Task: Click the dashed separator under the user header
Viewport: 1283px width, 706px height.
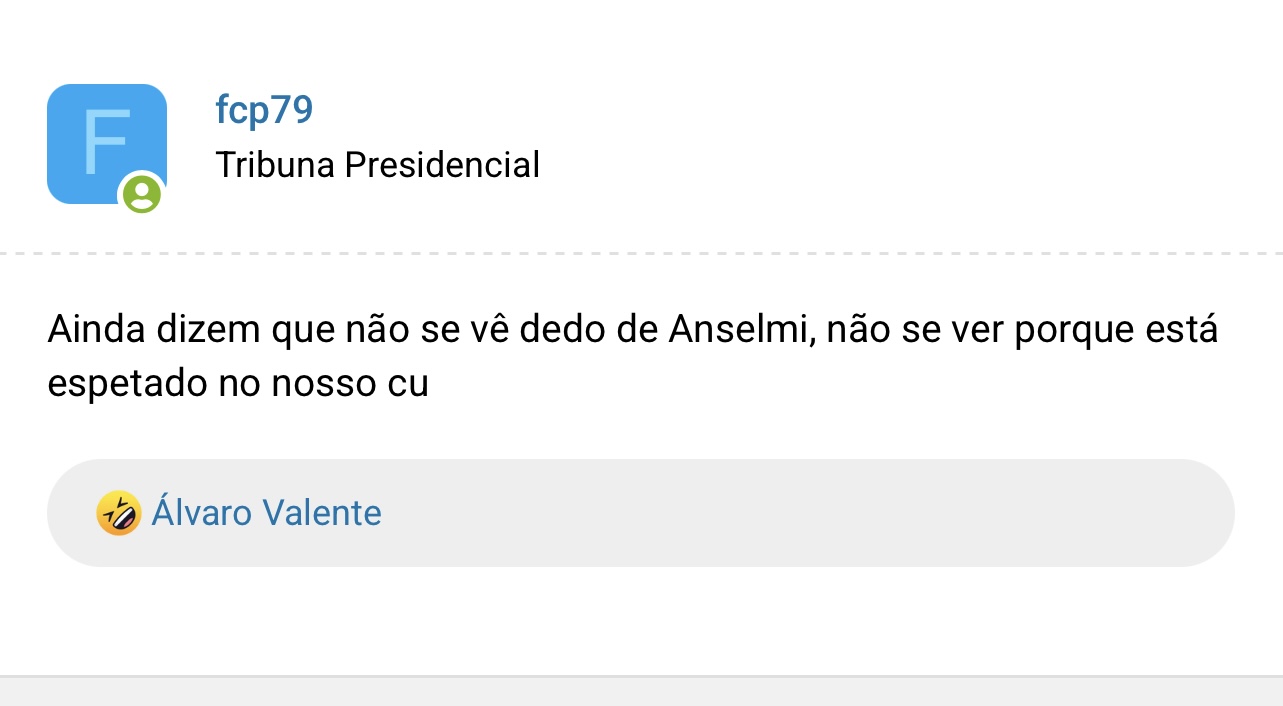Action: coord(641,253)
